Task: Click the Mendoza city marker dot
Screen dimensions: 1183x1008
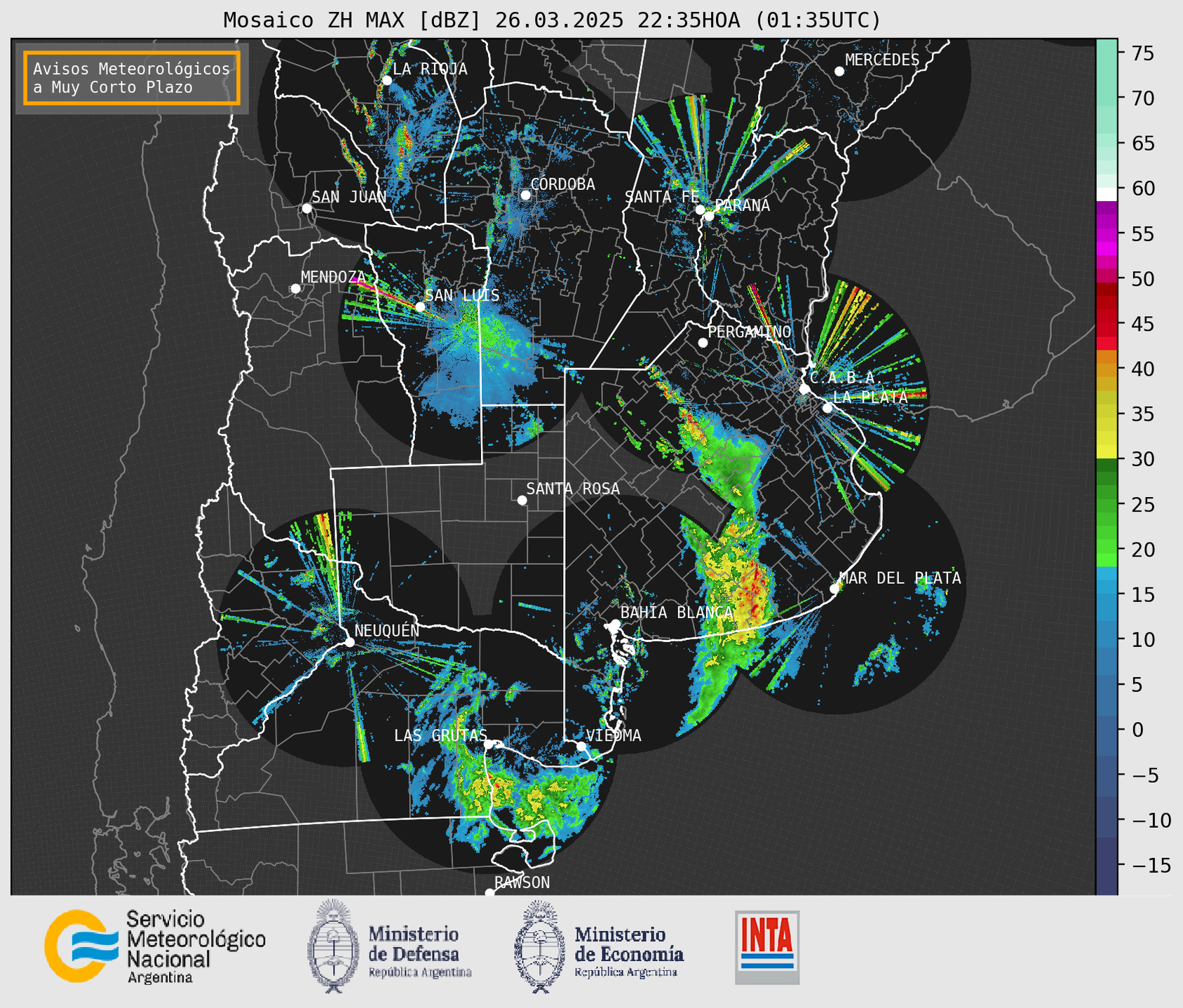Action: point(295,289)
